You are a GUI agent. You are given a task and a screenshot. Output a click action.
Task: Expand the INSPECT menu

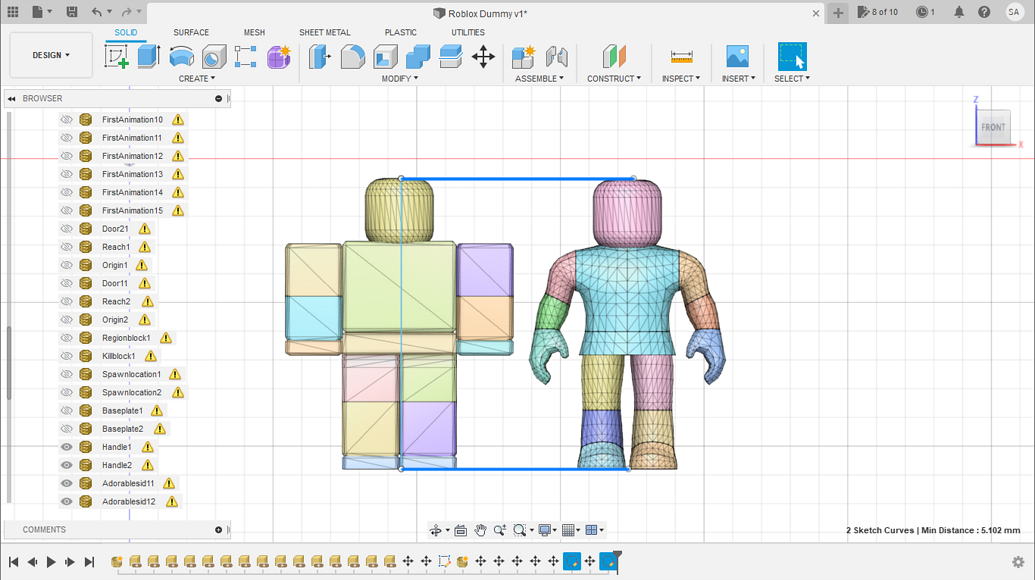pyautogui.click(x=681, y=79)
